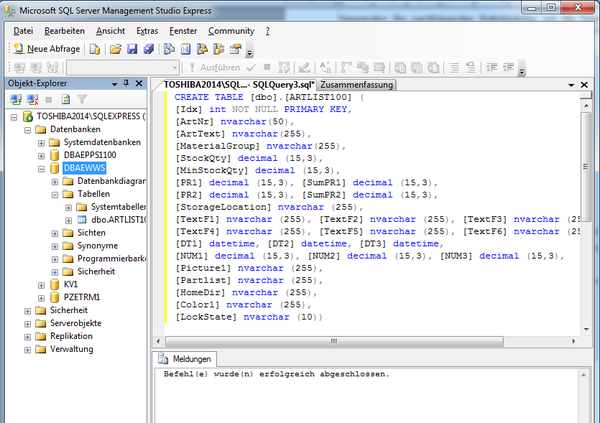Click Object Explorer refresh icon

coord(65,100)
